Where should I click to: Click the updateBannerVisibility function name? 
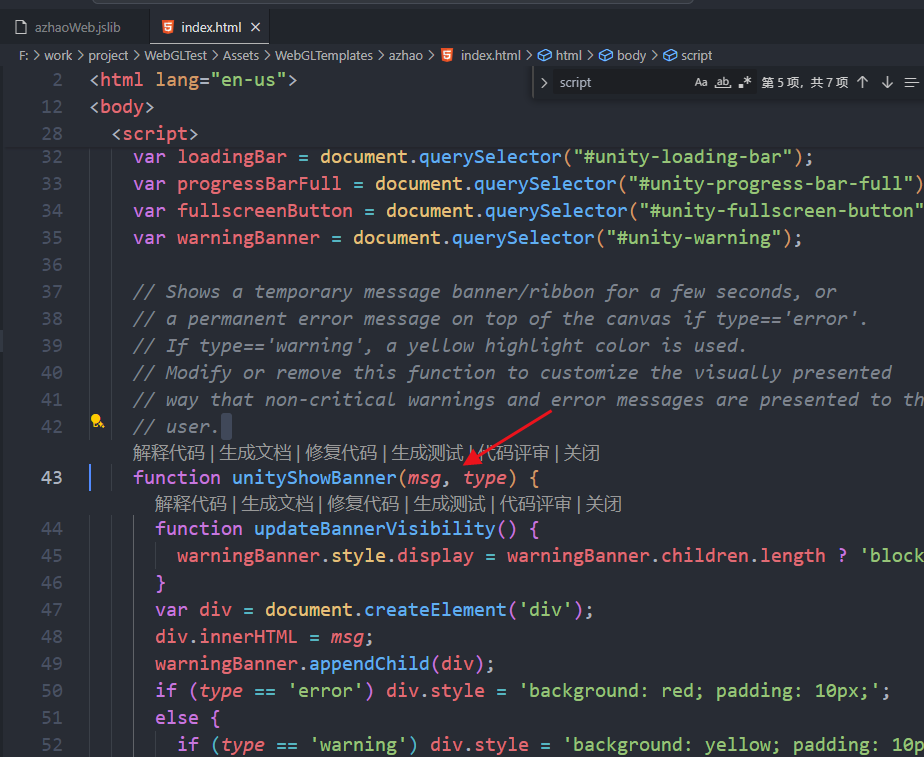coord(375,528)
